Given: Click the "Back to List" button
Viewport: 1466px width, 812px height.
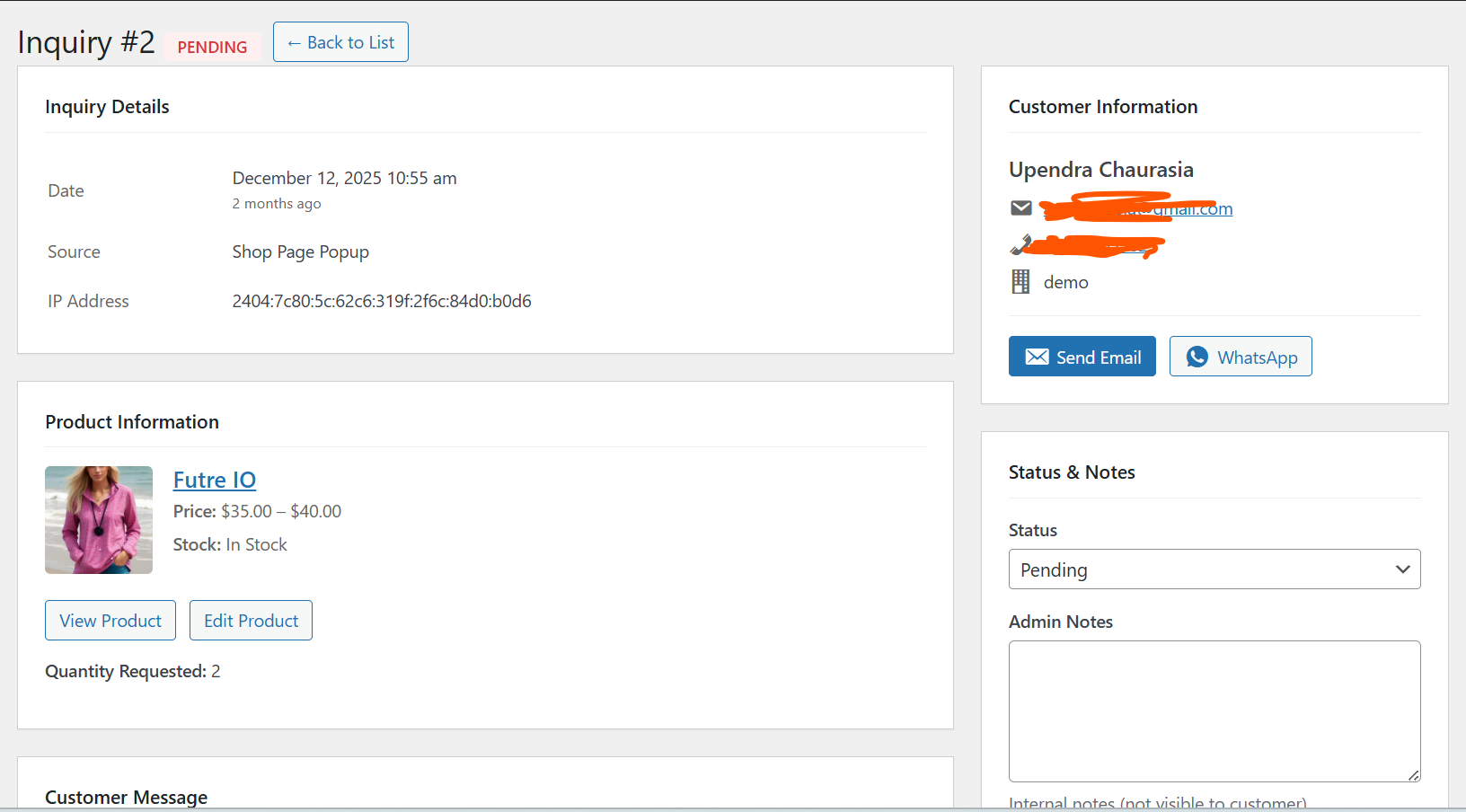Looking at the screenshot, I should click(x=340, y=41).
